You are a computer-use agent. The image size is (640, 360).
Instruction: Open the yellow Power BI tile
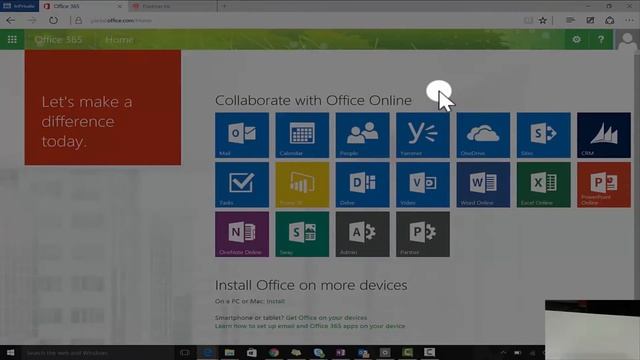tap(302, 184)
